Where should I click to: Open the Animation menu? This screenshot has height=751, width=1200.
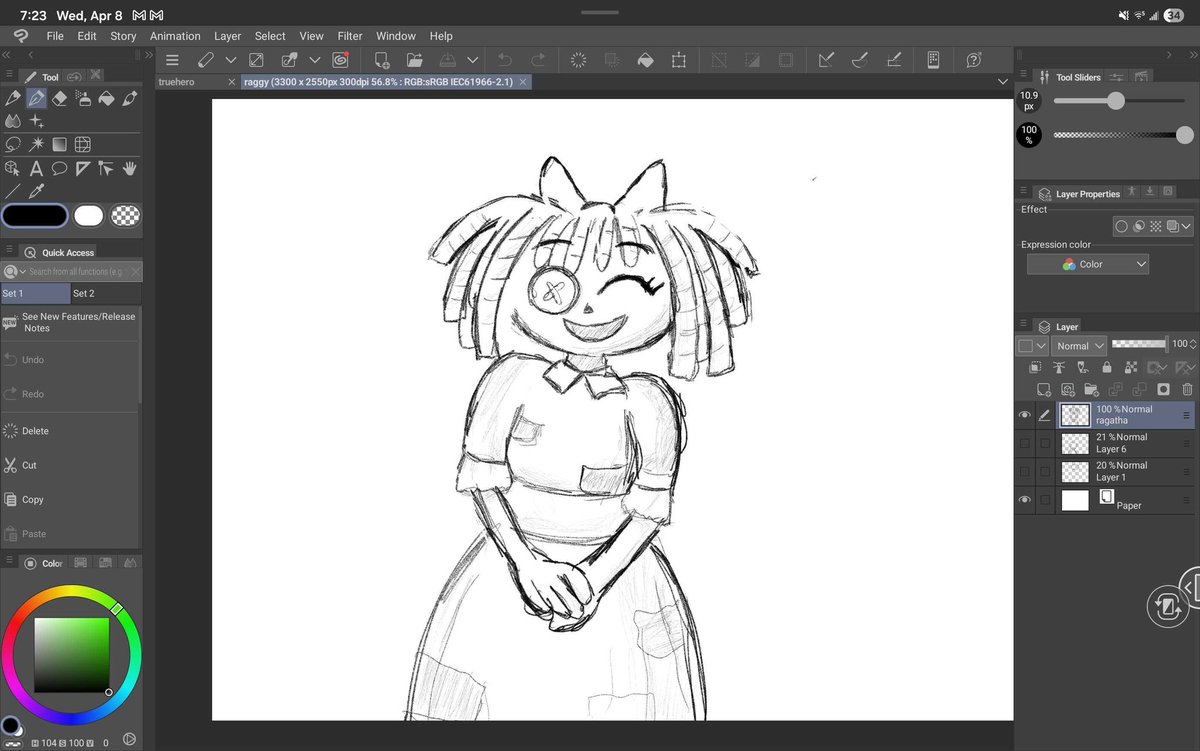pos(175,36)
